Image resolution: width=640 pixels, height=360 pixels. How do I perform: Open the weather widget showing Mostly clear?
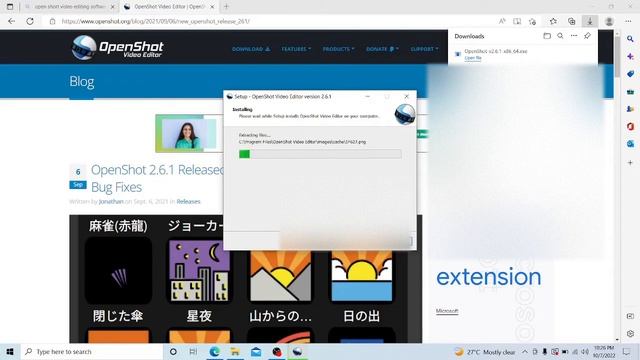point(485,352)
